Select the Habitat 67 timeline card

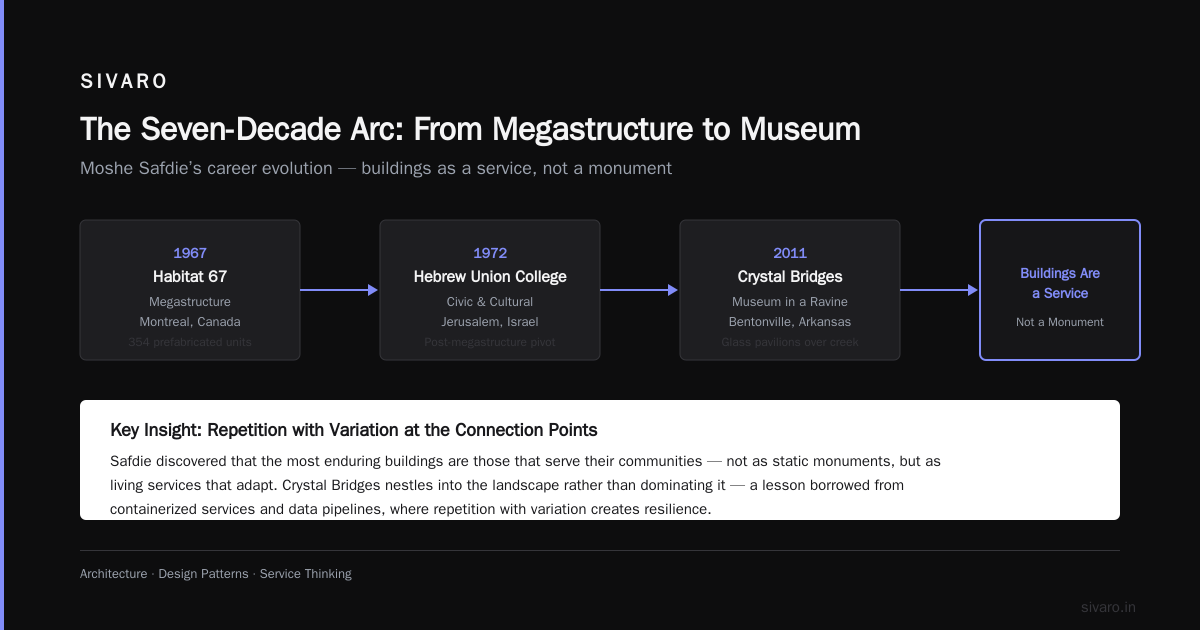(190, 290)
